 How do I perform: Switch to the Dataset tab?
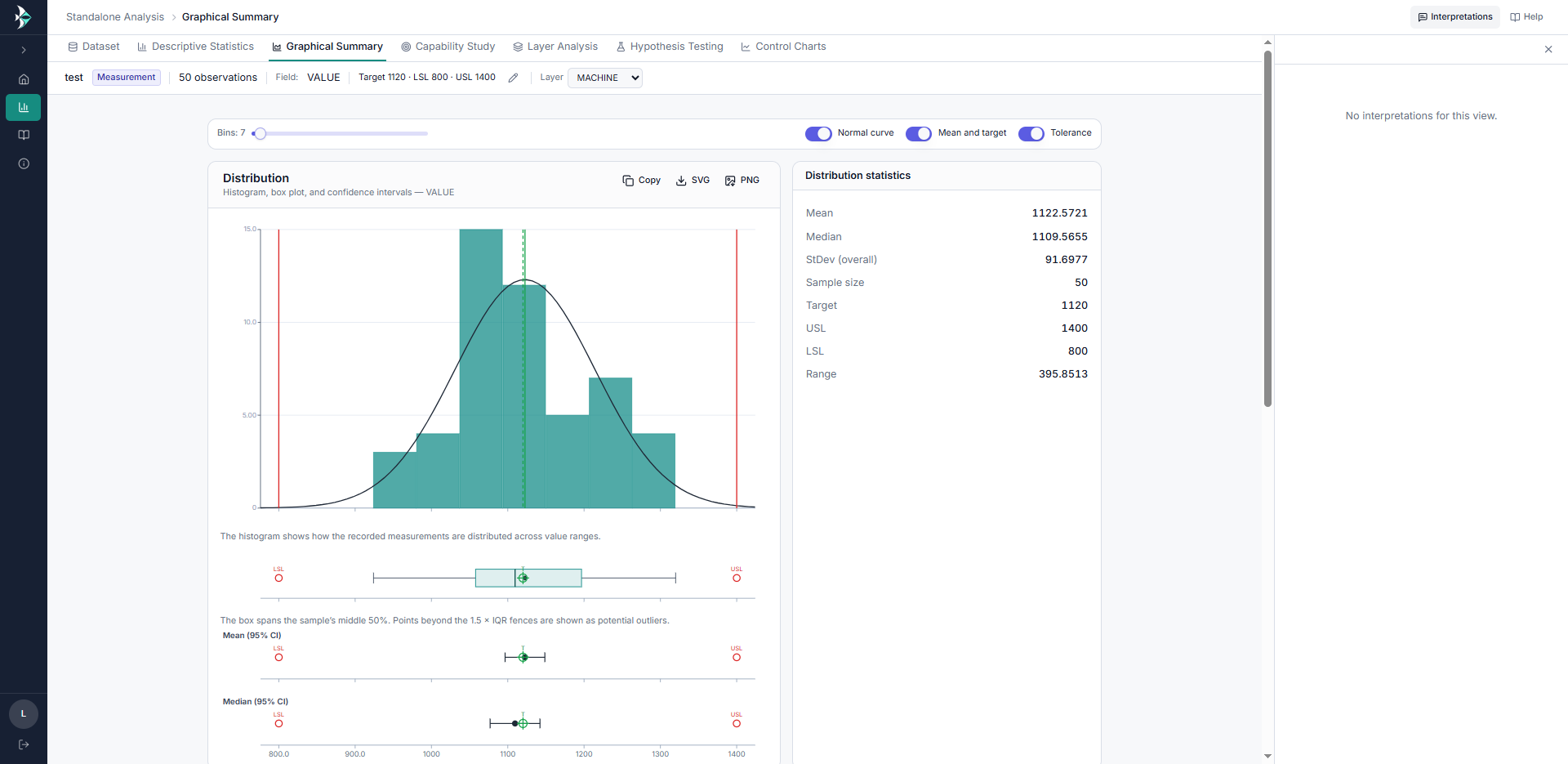click(x=94, y=47)
